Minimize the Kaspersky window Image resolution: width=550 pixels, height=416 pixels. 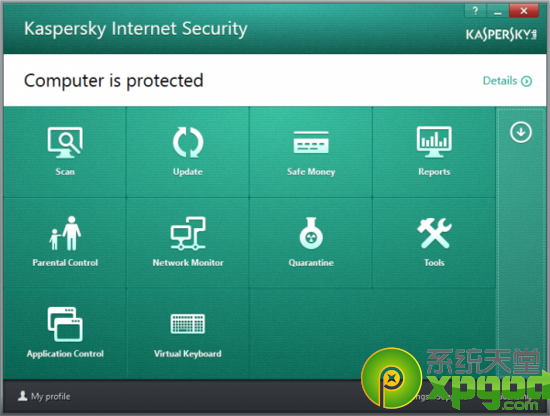click(497, 11)
